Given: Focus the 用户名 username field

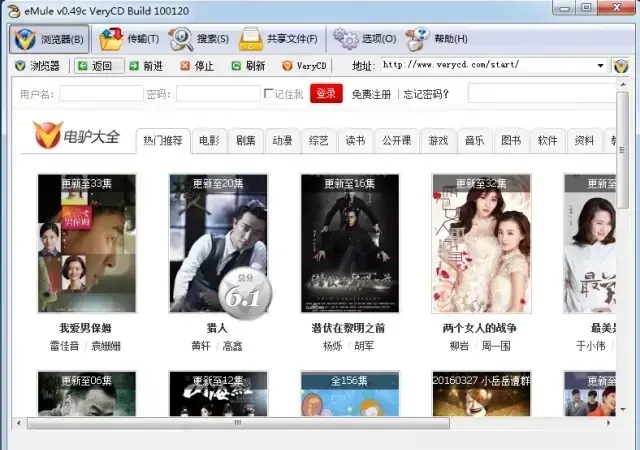Looking at the screenshot, I should (101, 94).
